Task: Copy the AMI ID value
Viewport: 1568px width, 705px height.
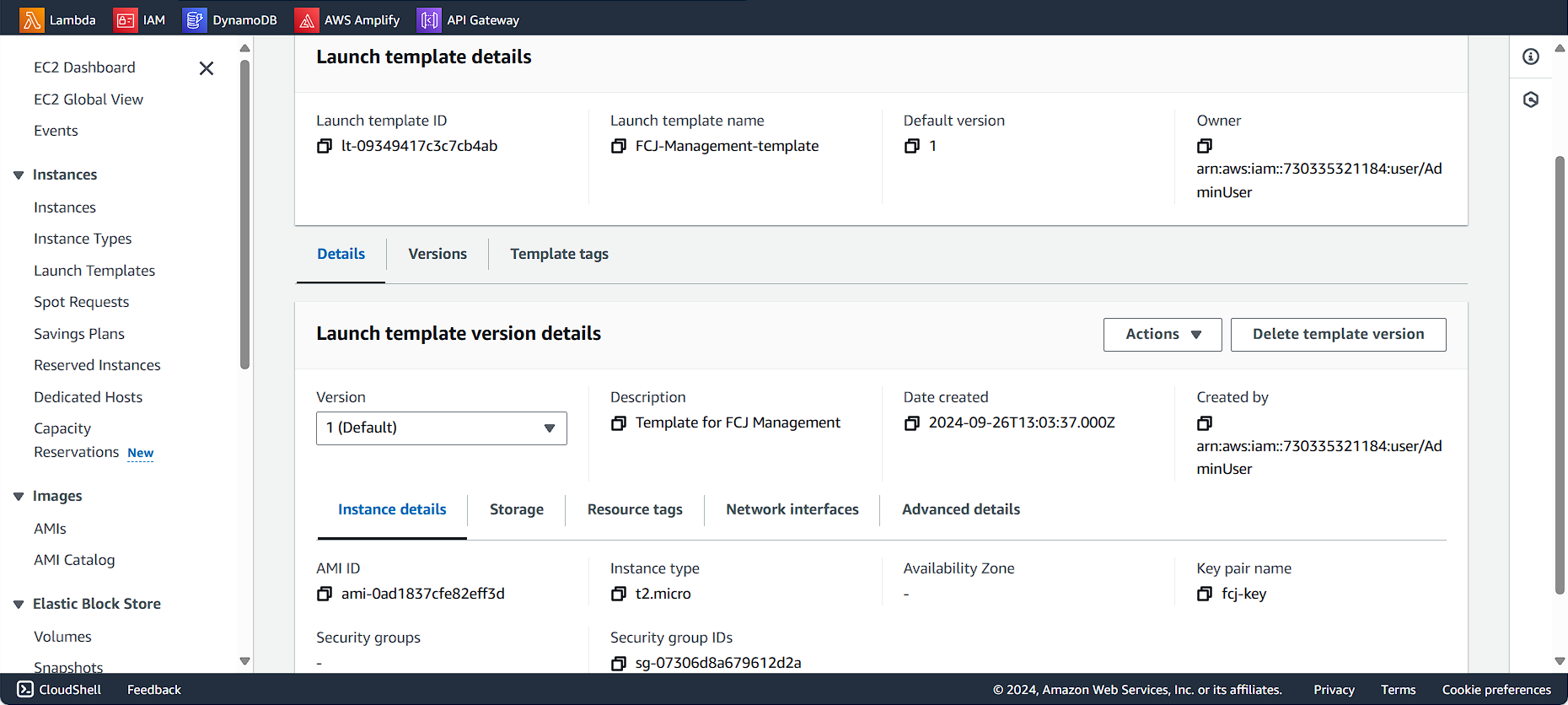Action: [325, 594]
